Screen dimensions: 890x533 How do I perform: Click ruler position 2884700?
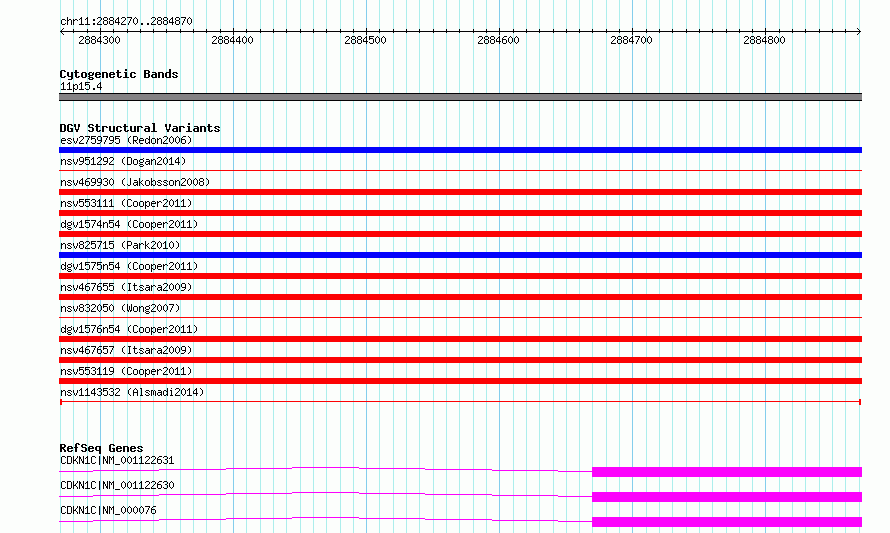631,40
